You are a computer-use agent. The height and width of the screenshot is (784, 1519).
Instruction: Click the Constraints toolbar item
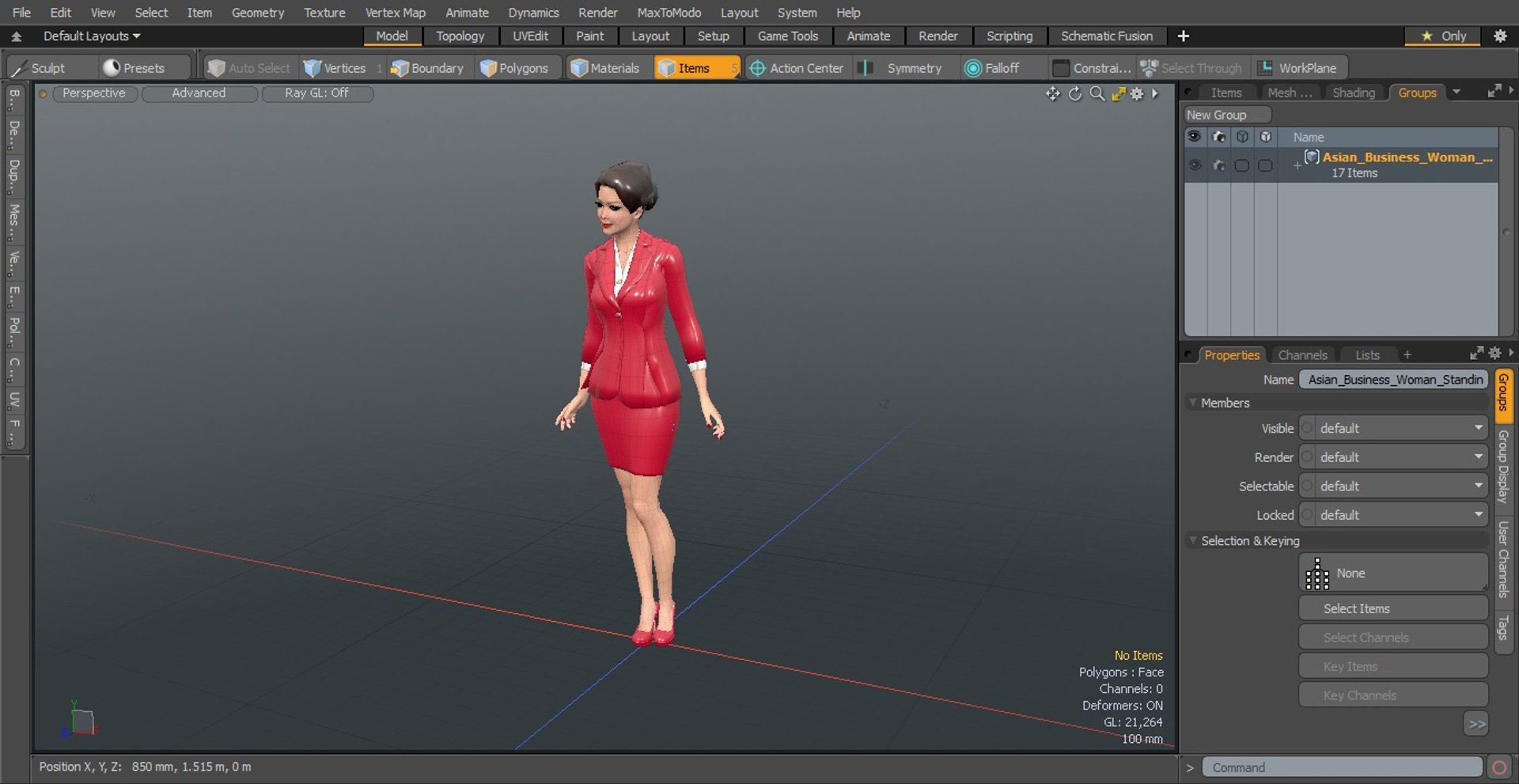tap(1092, 68)
